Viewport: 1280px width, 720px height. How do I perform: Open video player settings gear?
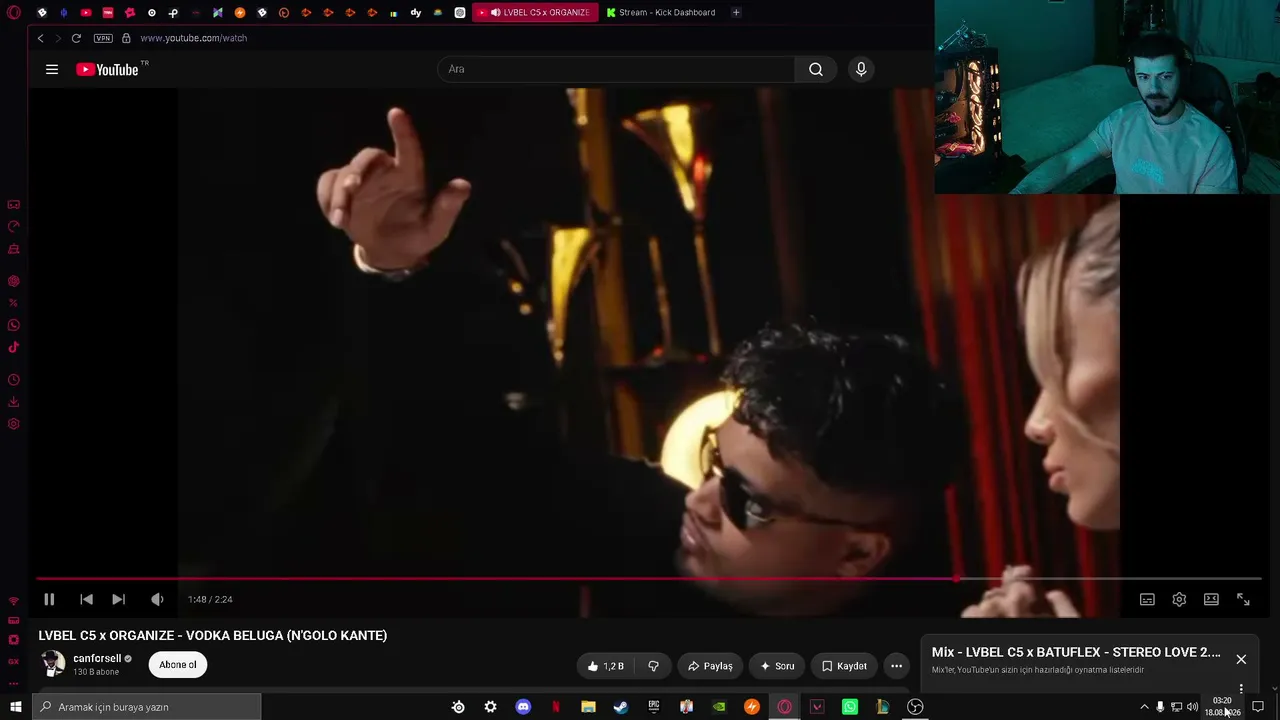coord(1179,599)
